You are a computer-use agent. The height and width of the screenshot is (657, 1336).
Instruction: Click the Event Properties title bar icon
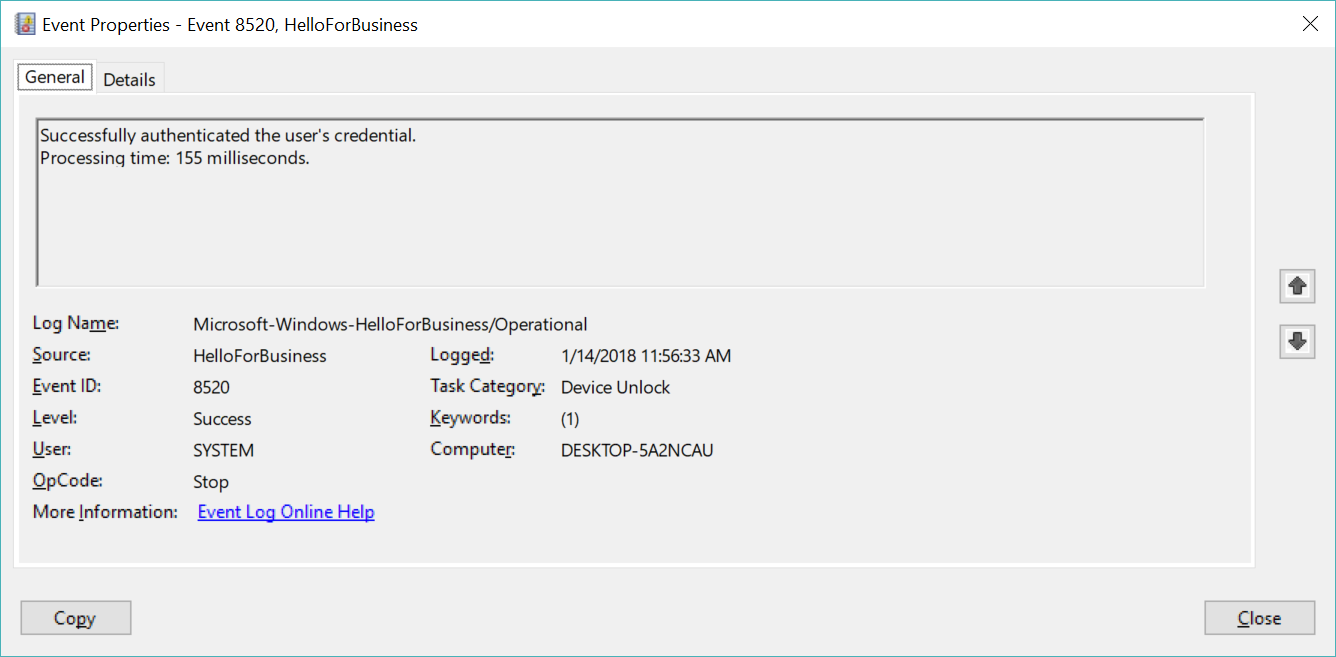coord(25,24)
